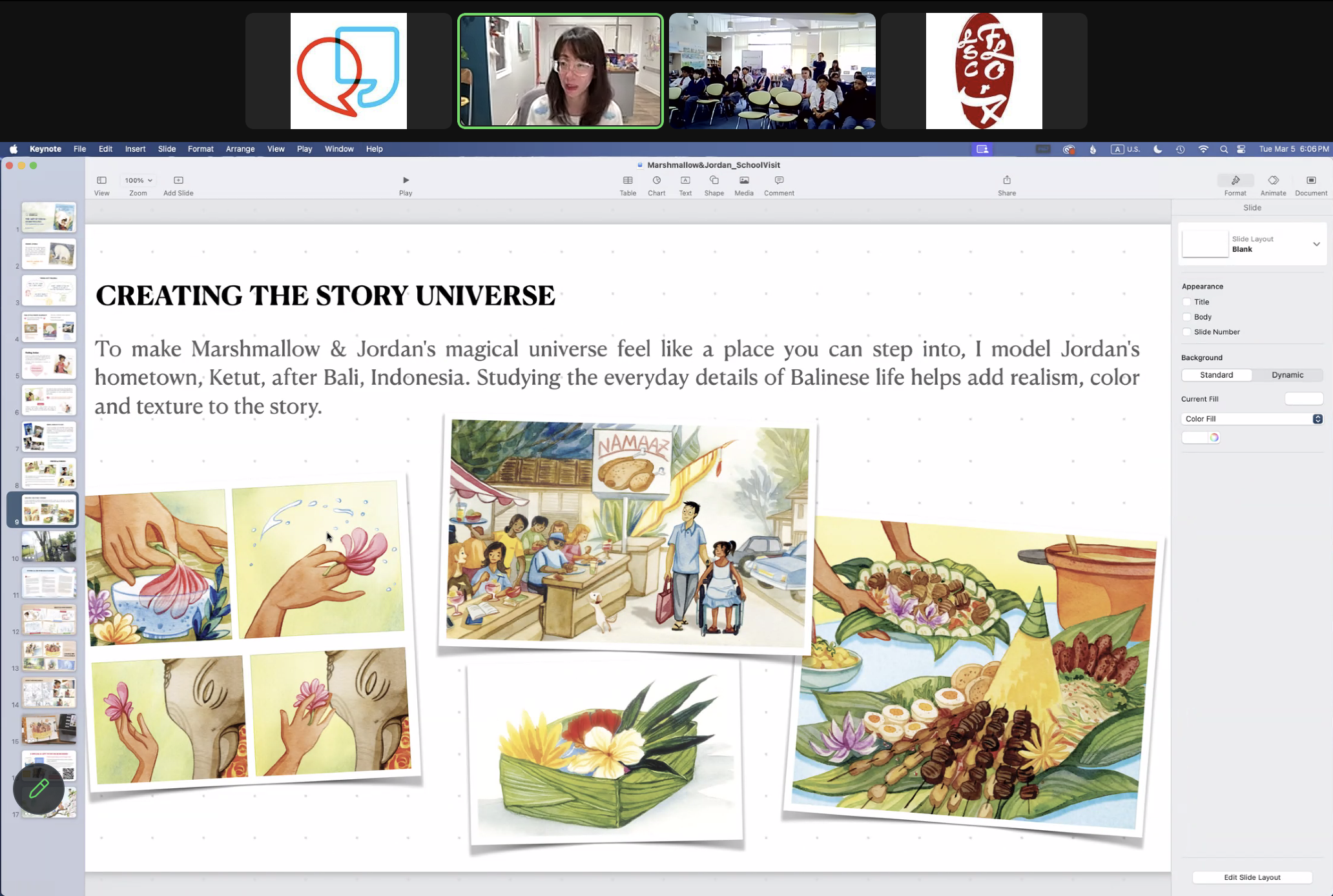The height and width of the screenshot is (896, 1333).
Task: Open Spotlight search in the menu bar
Action: [x=1223, y=148]
